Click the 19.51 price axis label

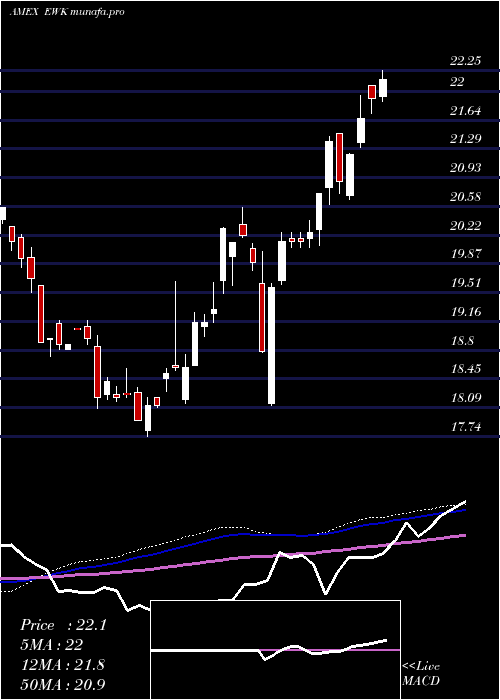pyautogui.click(x=466, y=283)
